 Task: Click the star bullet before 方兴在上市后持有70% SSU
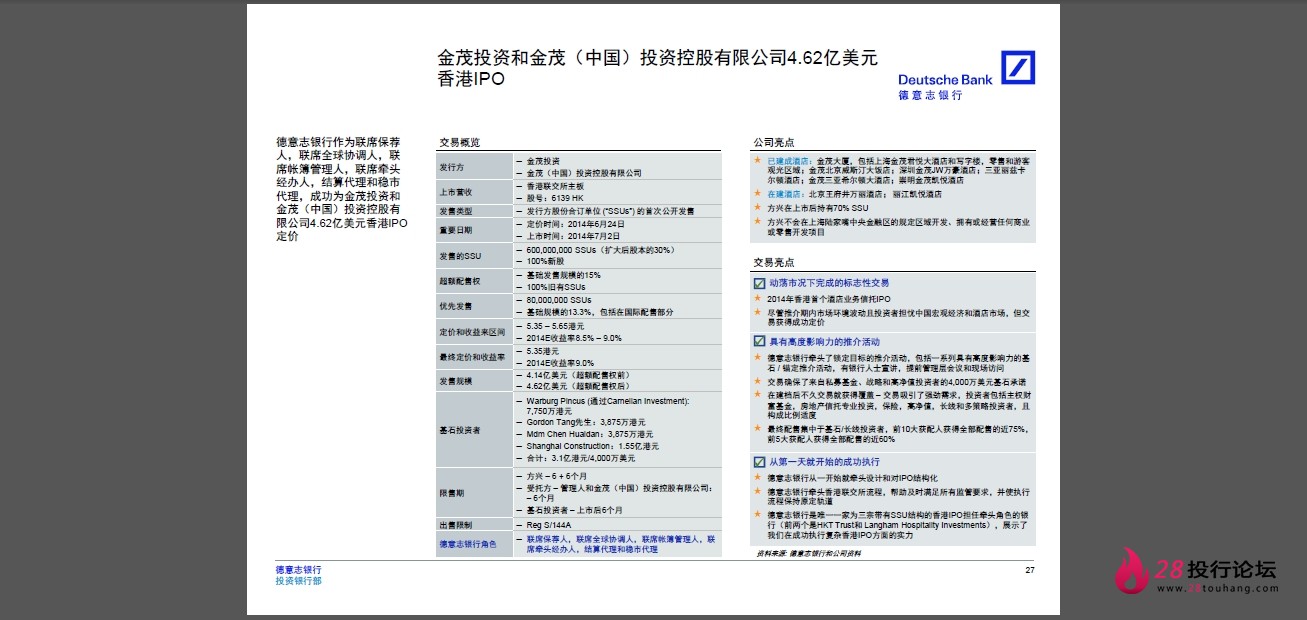tap(758, 208)
